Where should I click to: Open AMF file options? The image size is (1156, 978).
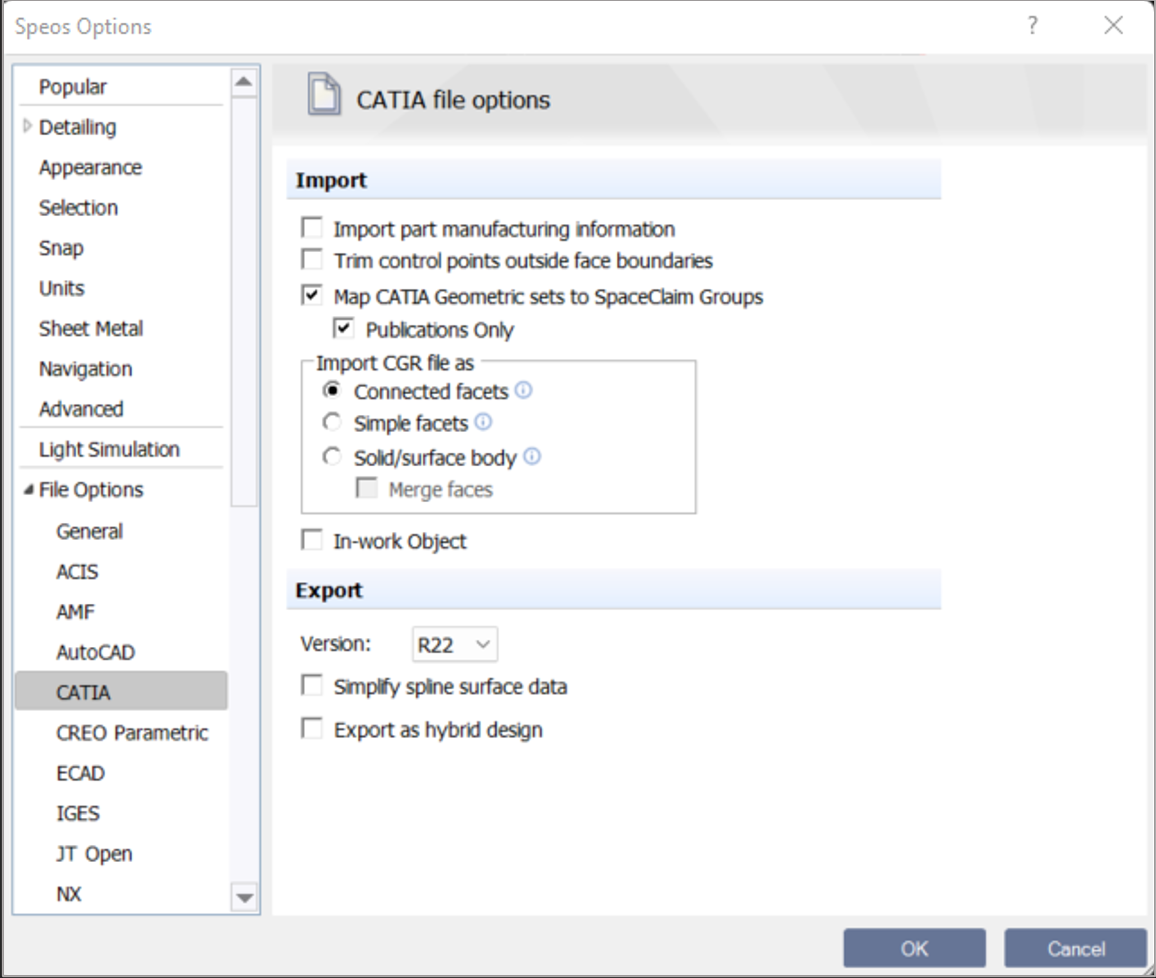tap(75, 612)
